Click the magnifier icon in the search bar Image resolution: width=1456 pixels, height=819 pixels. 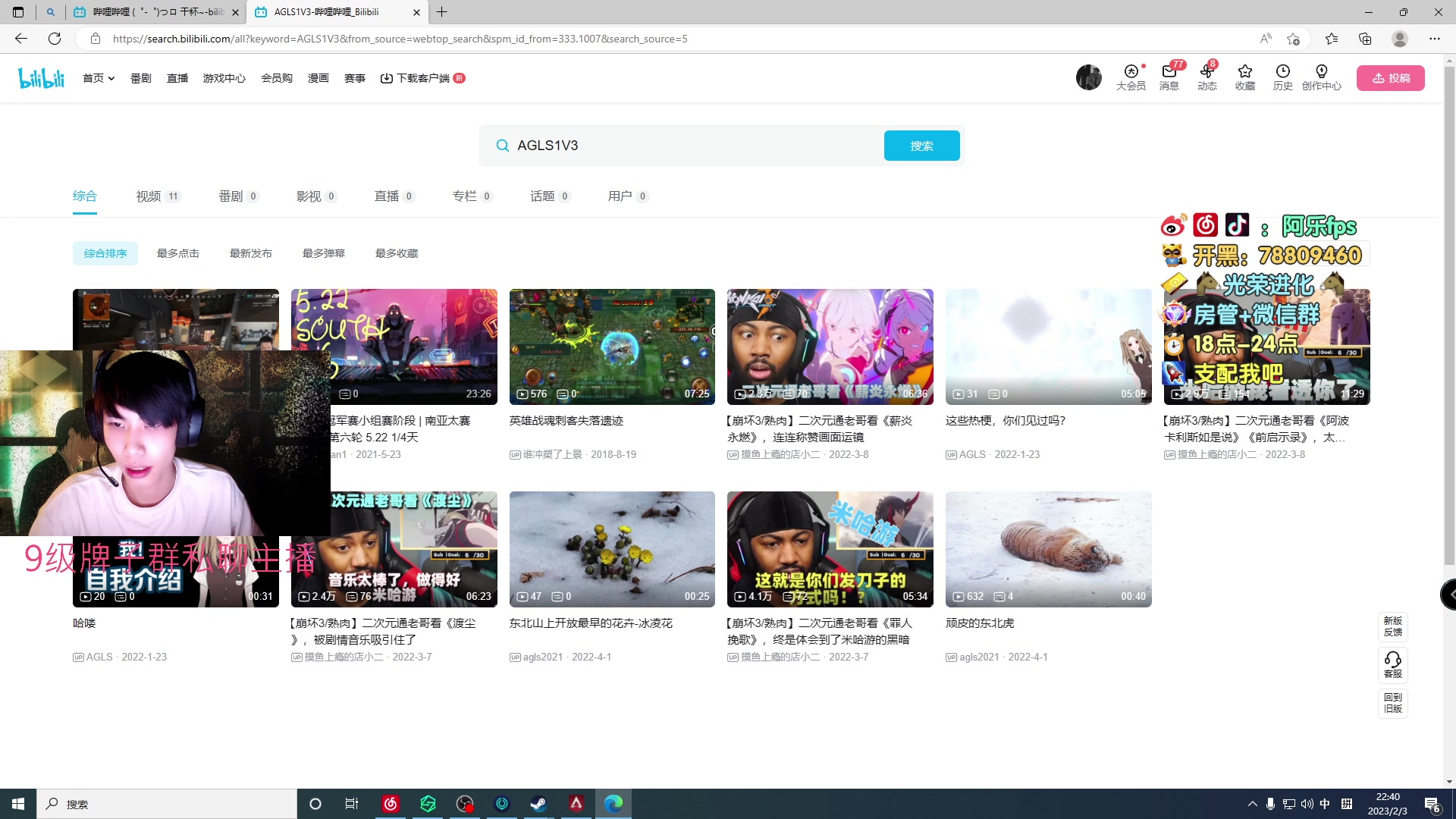(x=502, y=145)
